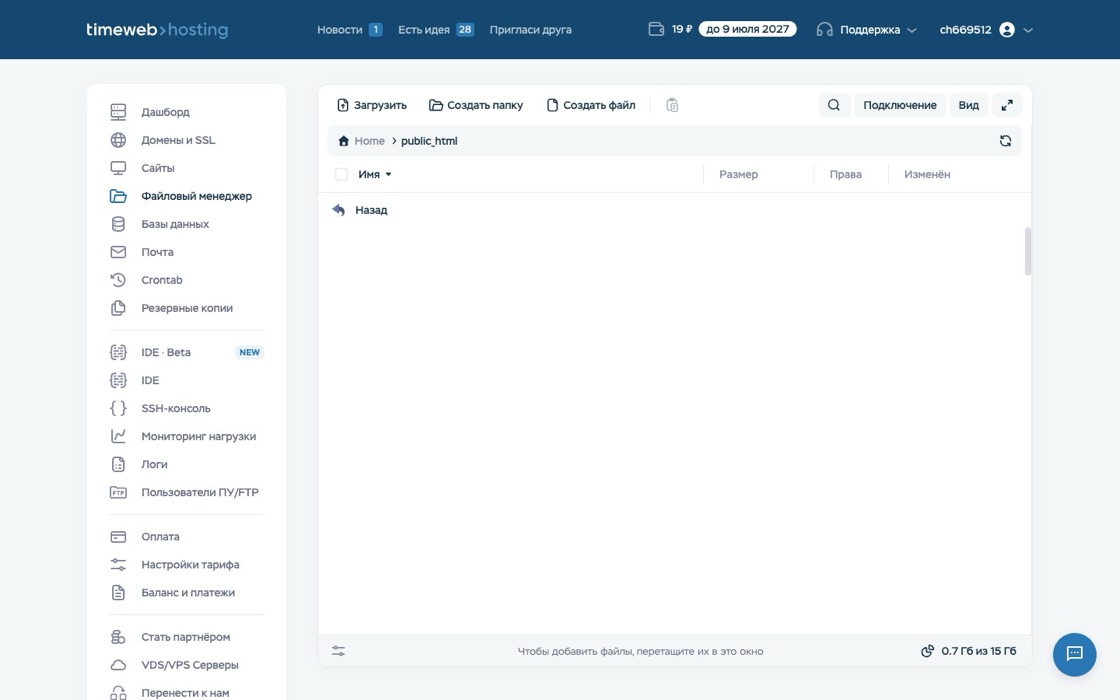Open the Настройки тарифа sliders icon
The image size is (1120, 700).
(x=118, y=564)
